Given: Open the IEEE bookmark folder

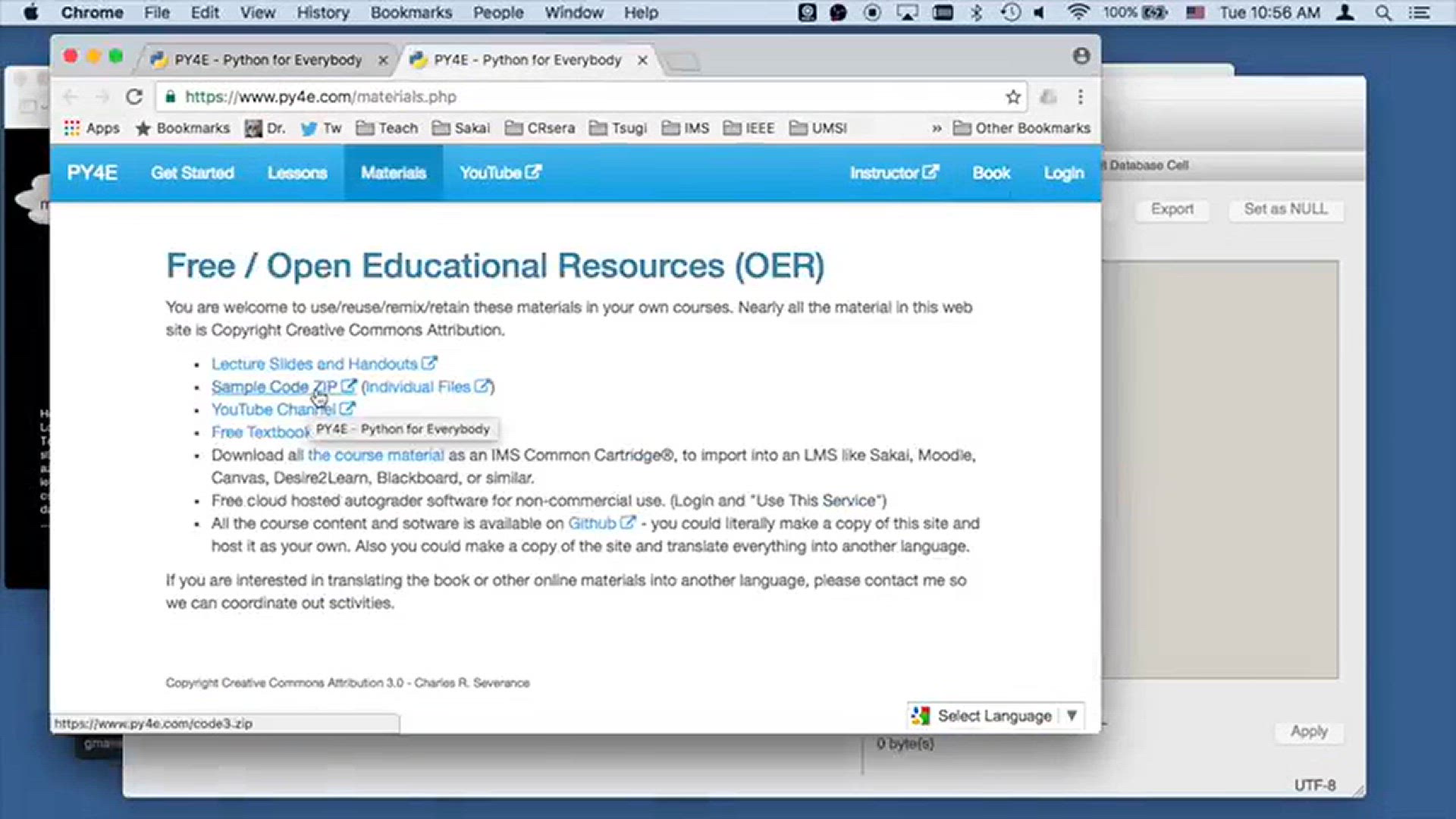Looking at the screenshot, I should [x=749, y=128].
